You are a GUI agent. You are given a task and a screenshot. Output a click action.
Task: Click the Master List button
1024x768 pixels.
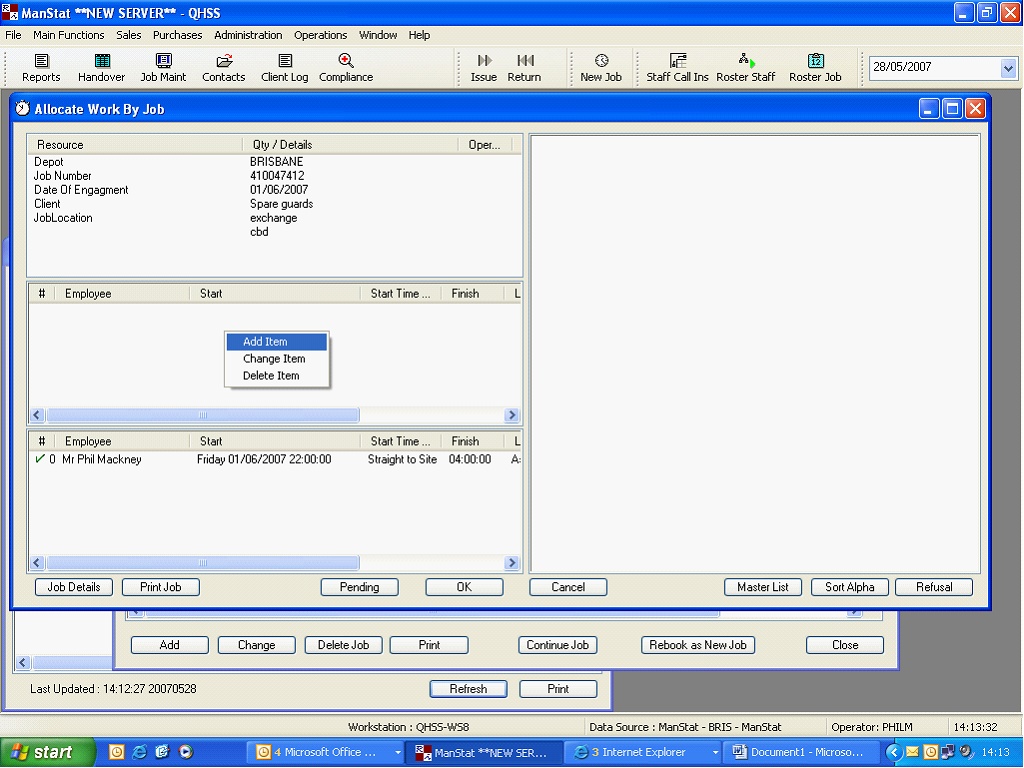click(763, 587)
